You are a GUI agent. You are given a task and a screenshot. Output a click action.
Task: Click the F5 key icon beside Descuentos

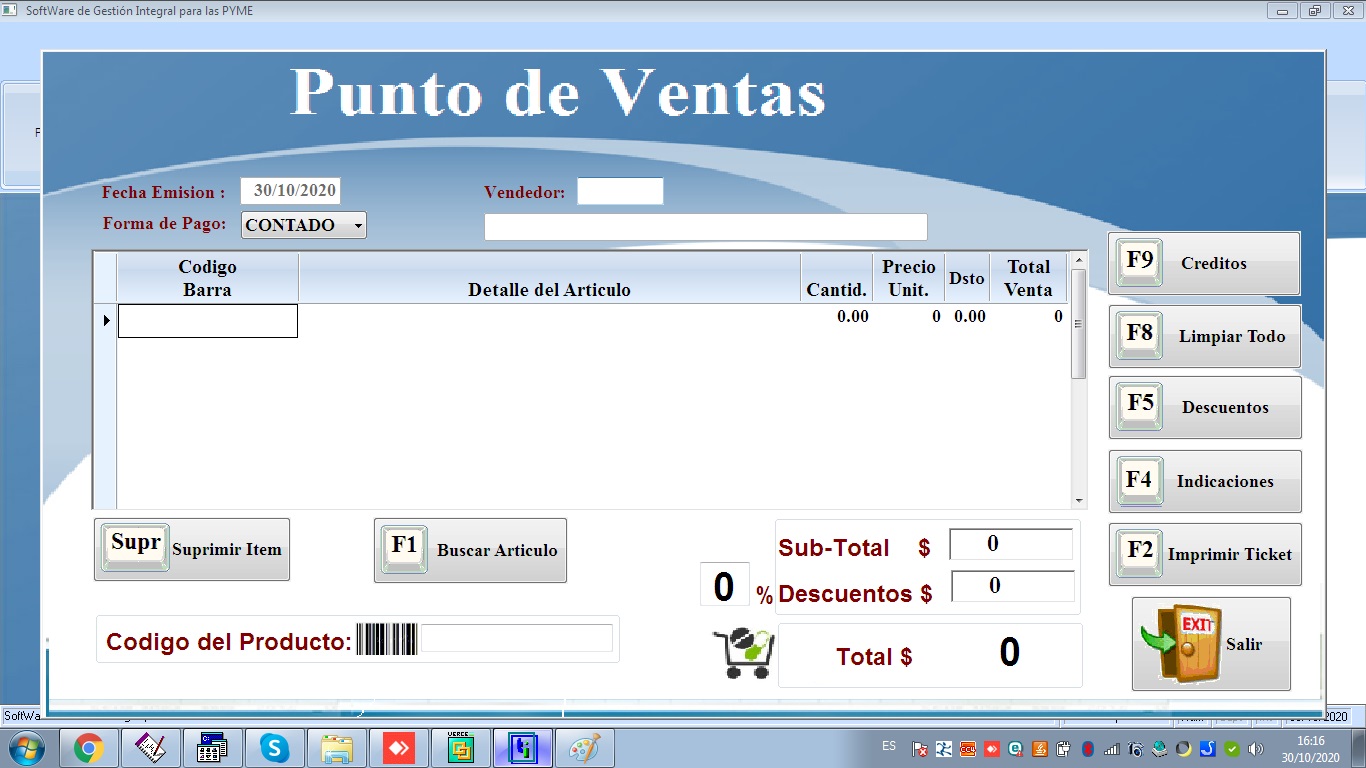(x=1140, y=406)
